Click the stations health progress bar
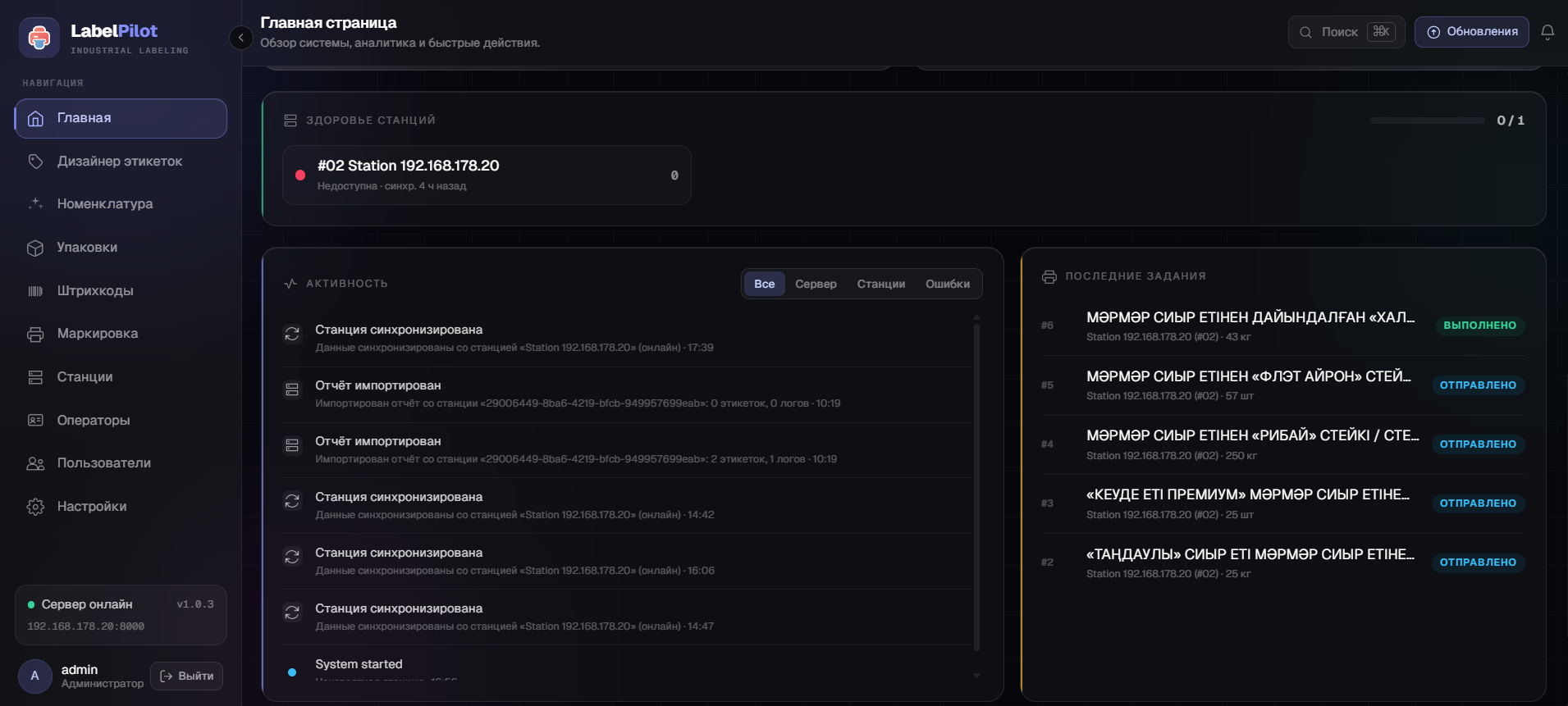Image resolution: width=1568 pixels, height=706 pixels. pos(1427,121)
